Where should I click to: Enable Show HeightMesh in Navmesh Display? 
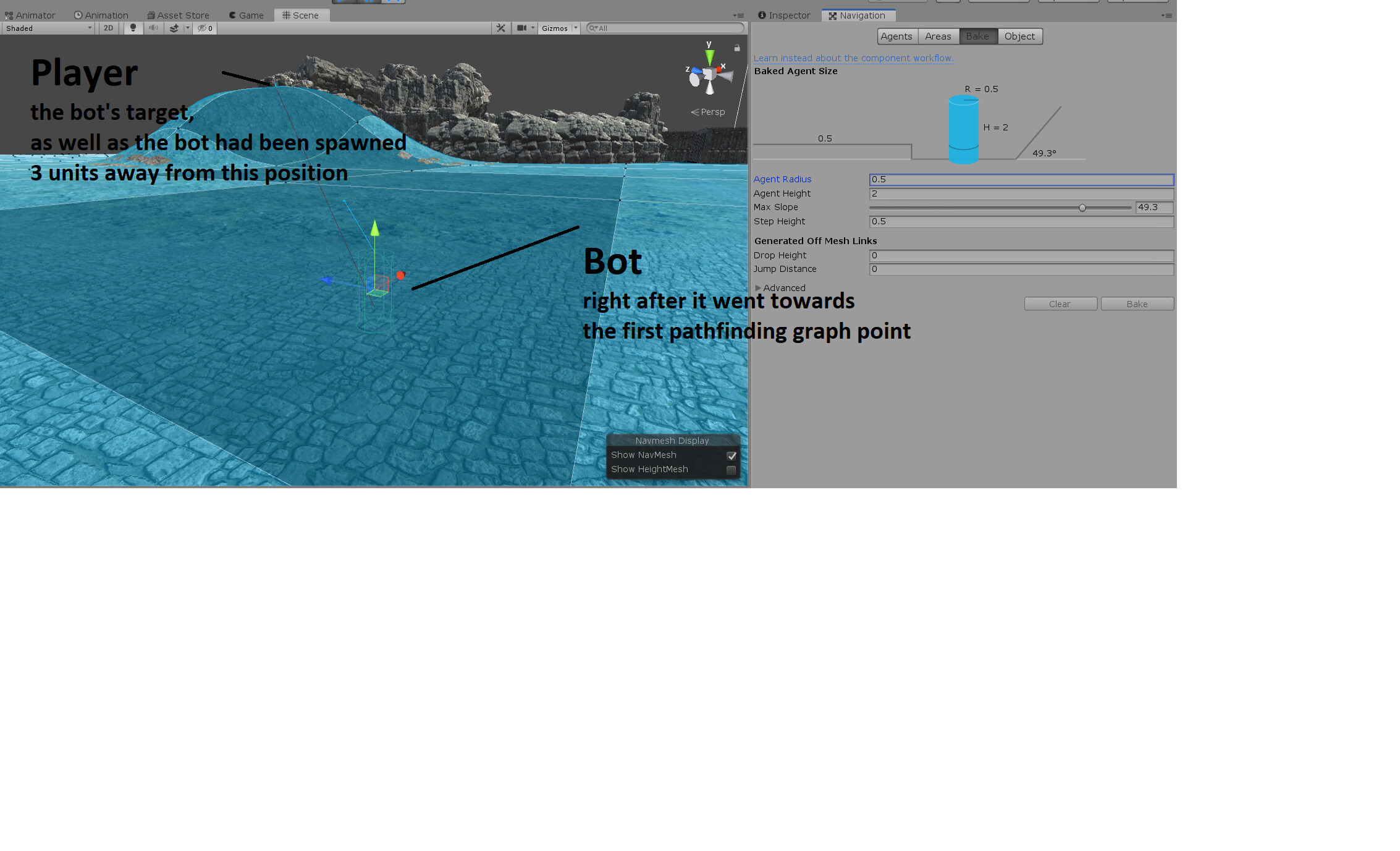point(732,470)
